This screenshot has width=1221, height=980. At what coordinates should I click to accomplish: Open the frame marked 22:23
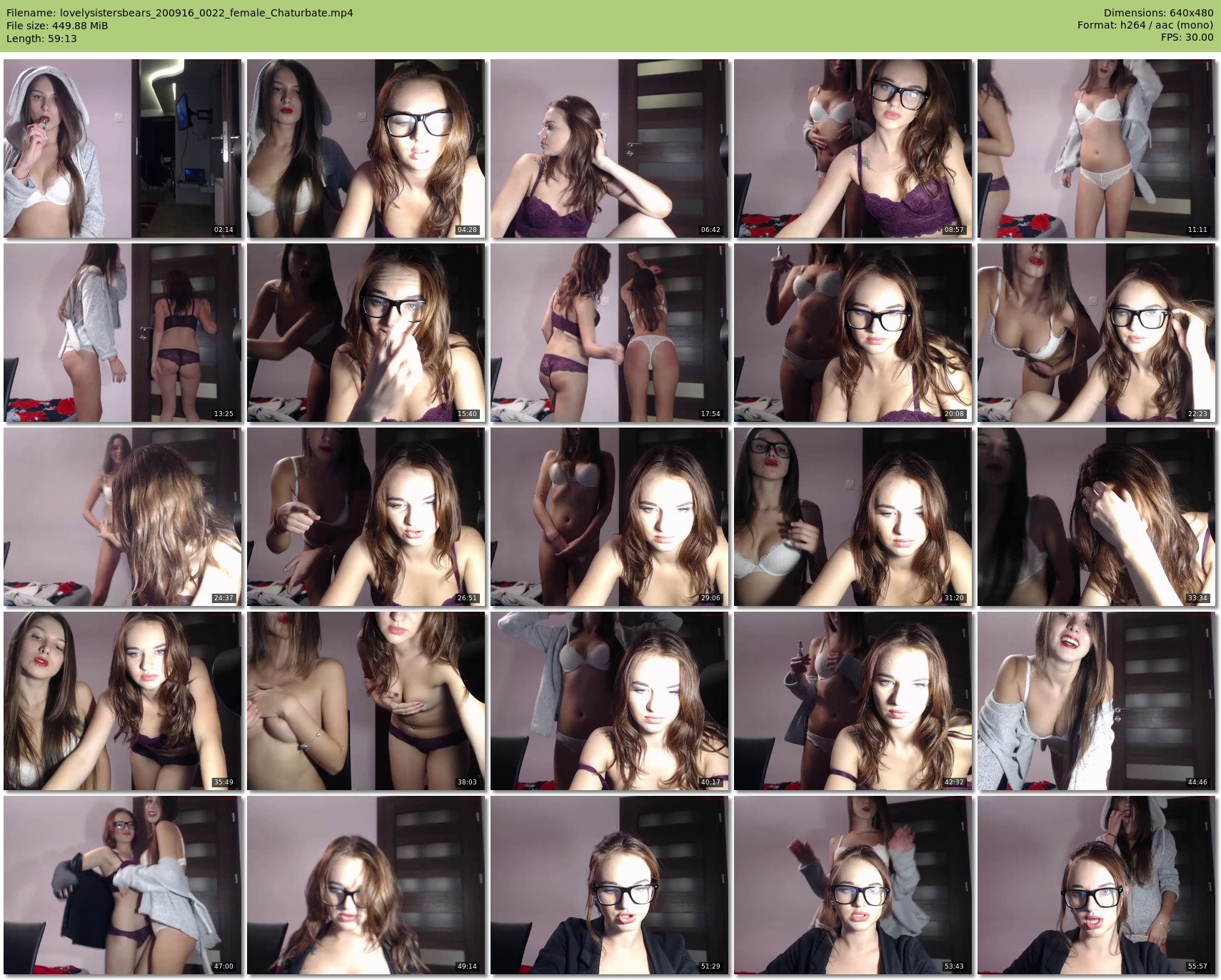pyautogui.click(x=1096, y=333)
